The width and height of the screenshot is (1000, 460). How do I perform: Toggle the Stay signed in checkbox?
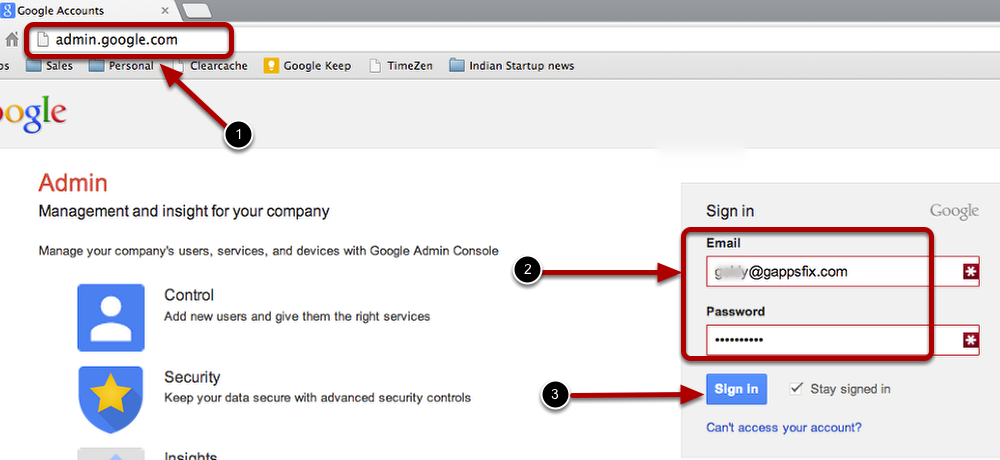click(795, 388)
